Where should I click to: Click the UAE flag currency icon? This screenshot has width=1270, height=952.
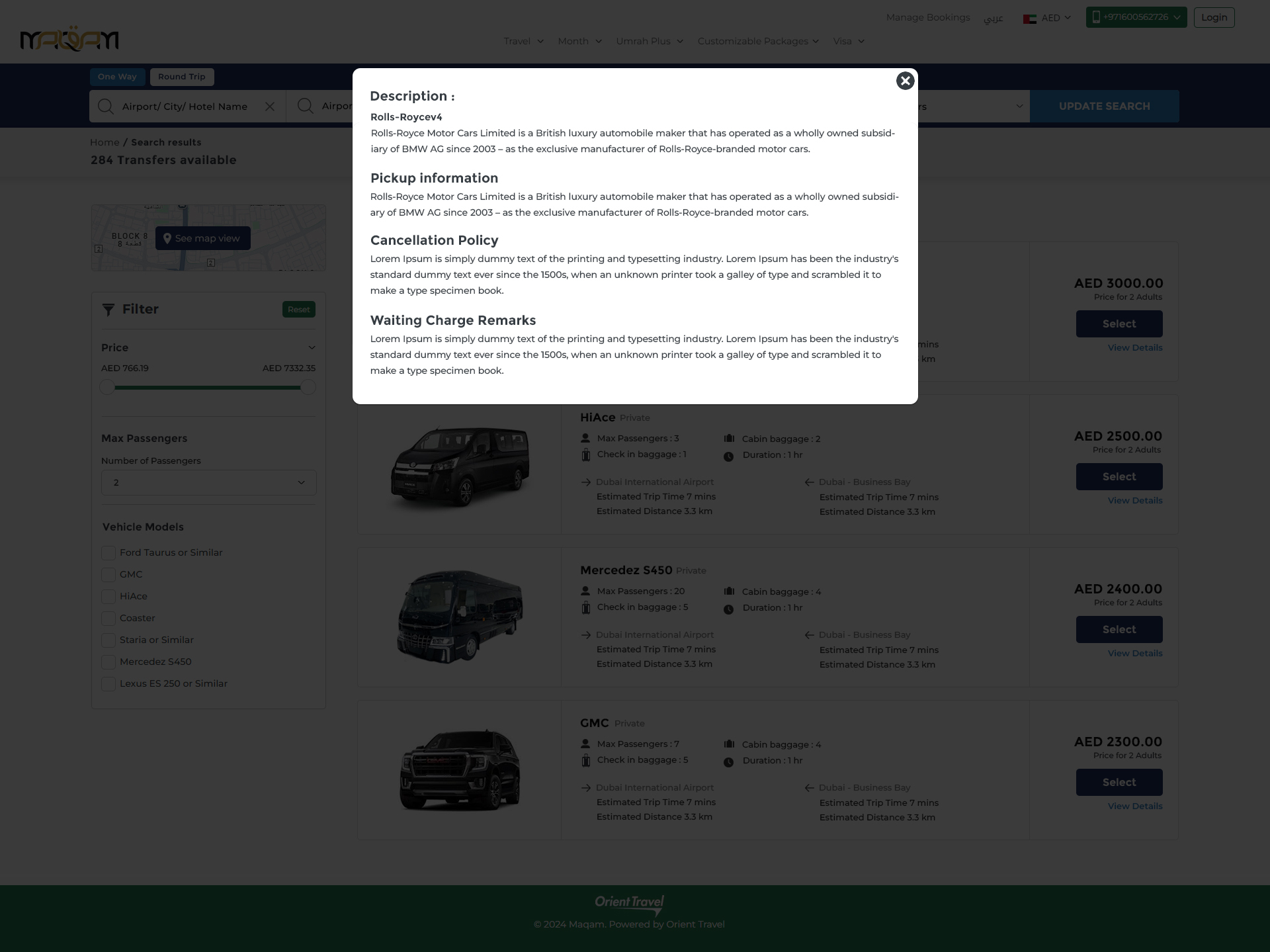coord(1029,19)
